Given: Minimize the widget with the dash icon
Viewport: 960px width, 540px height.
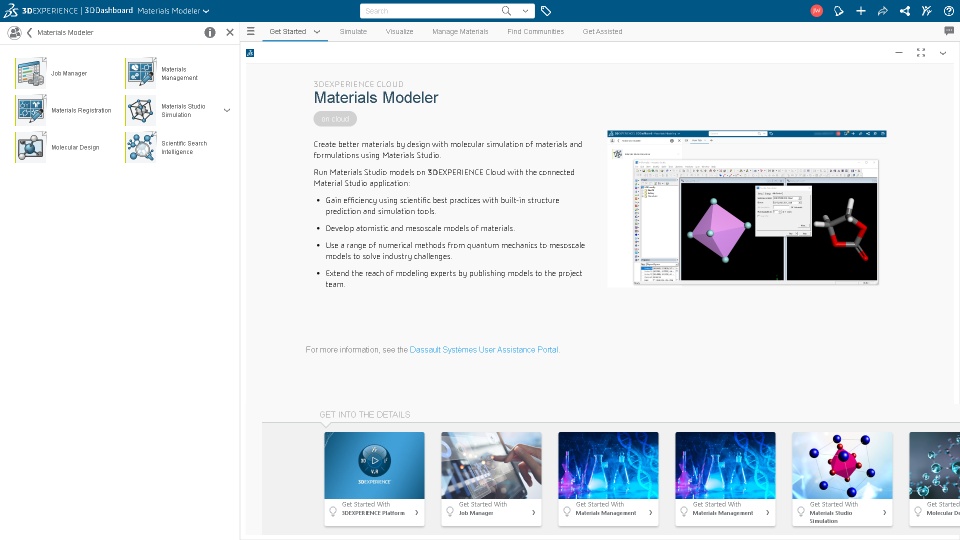Looking at the screenshot, I should pos(899,53).
